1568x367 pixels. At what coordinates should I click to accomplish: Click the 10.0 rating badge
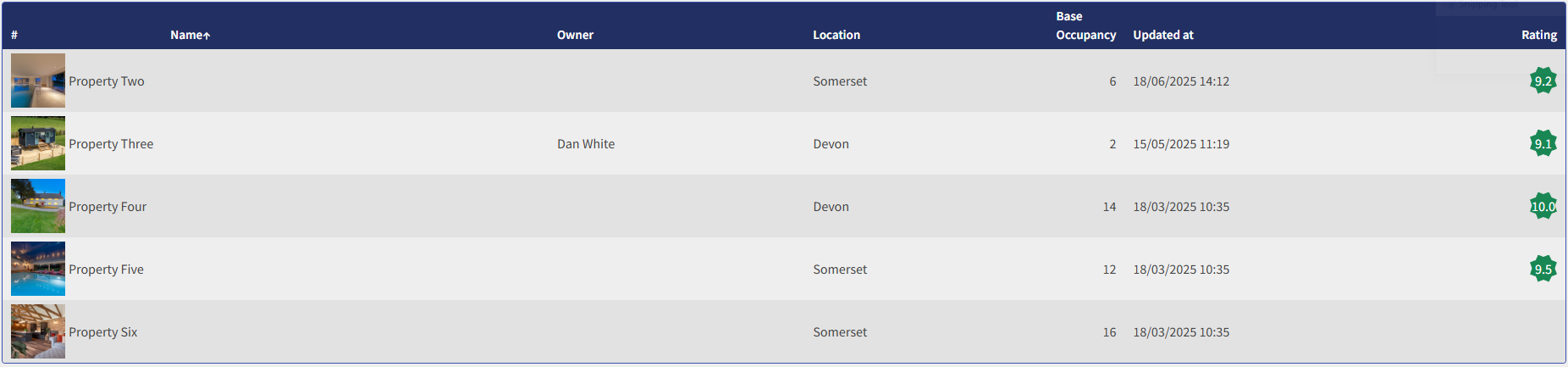coord(1543,207)
